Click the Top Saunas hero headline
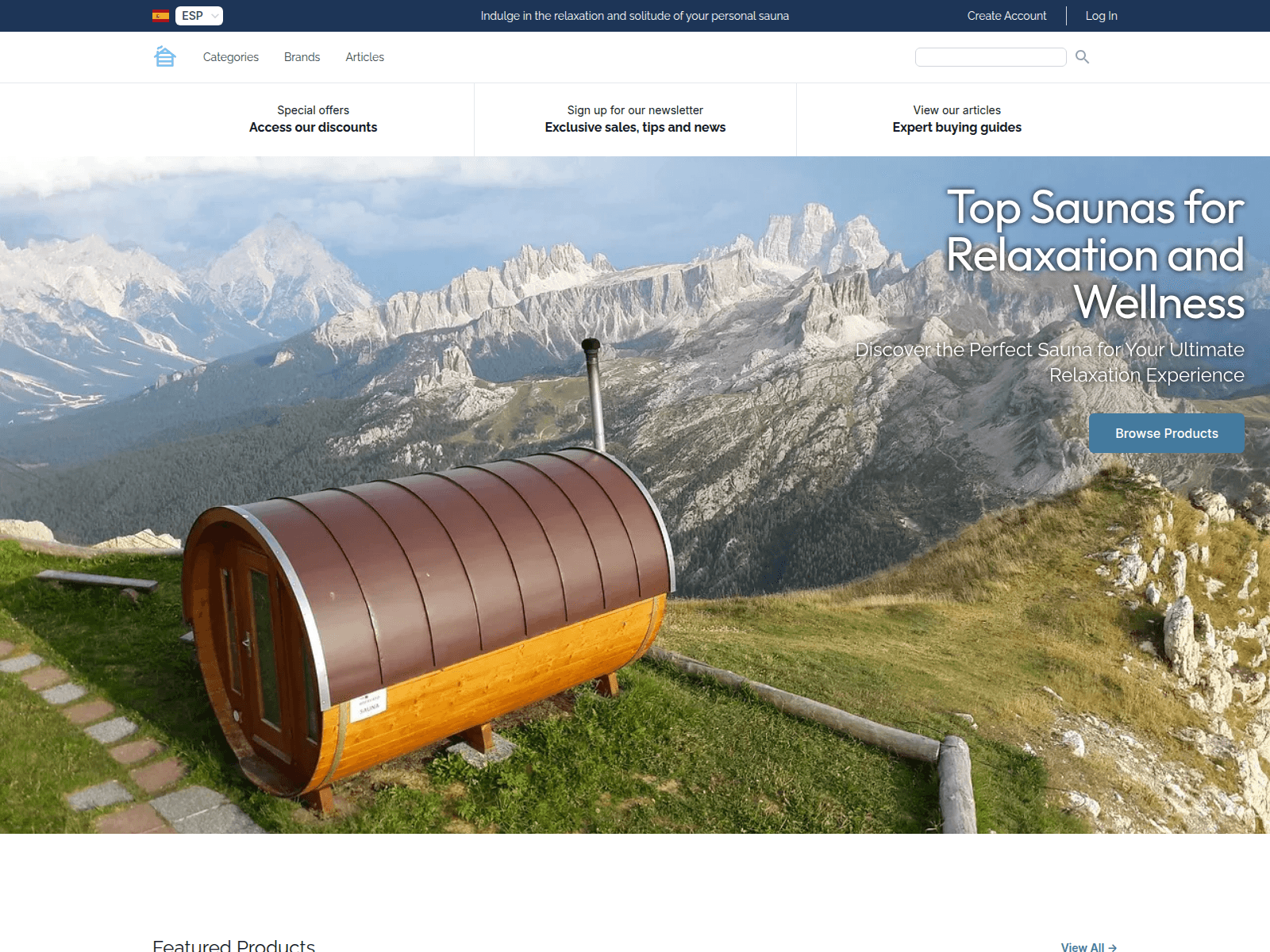Image resolution: width=1270 pixels, height=952 pixels. click(1095, 254)
